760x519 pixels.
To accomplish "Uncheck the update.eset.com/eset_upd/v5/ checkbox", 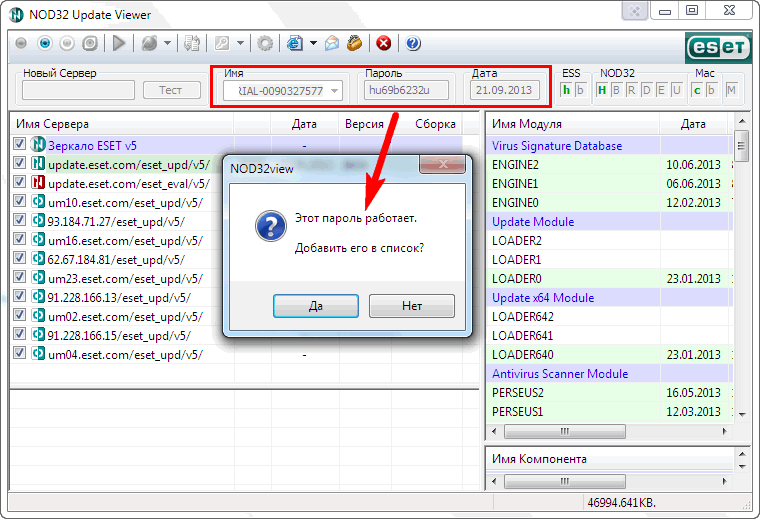I will 19,163.
